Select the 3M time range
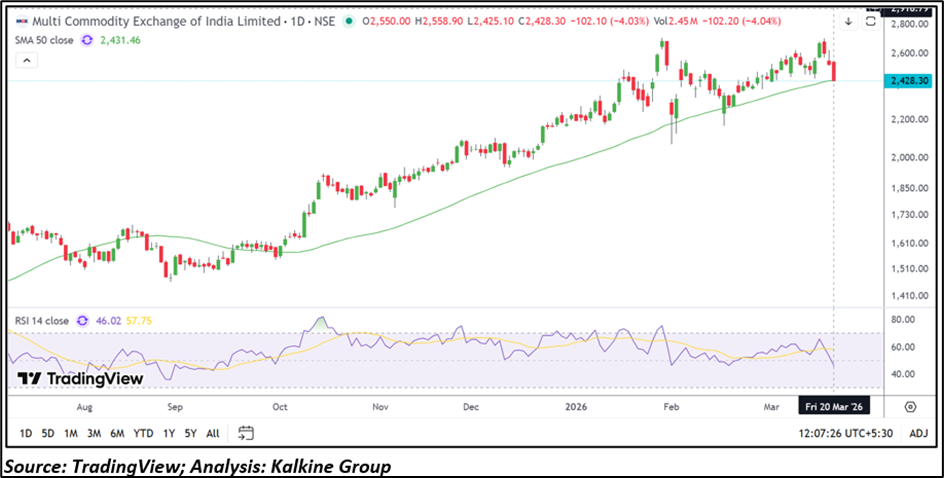 [x=93, y=433]
